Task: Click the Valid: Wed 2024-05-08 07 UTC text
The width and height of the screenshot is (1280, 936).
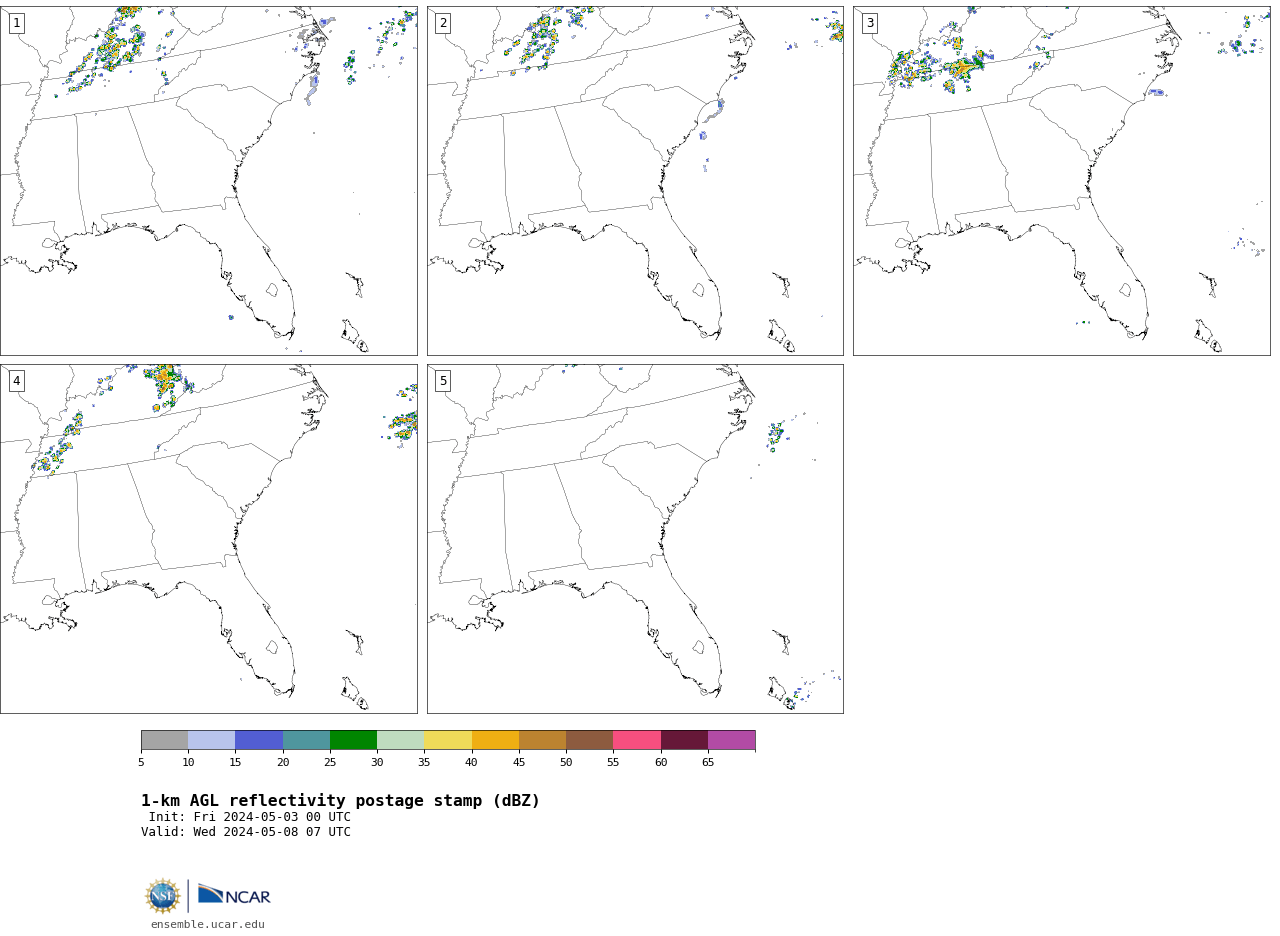Action: coord(246,832)
